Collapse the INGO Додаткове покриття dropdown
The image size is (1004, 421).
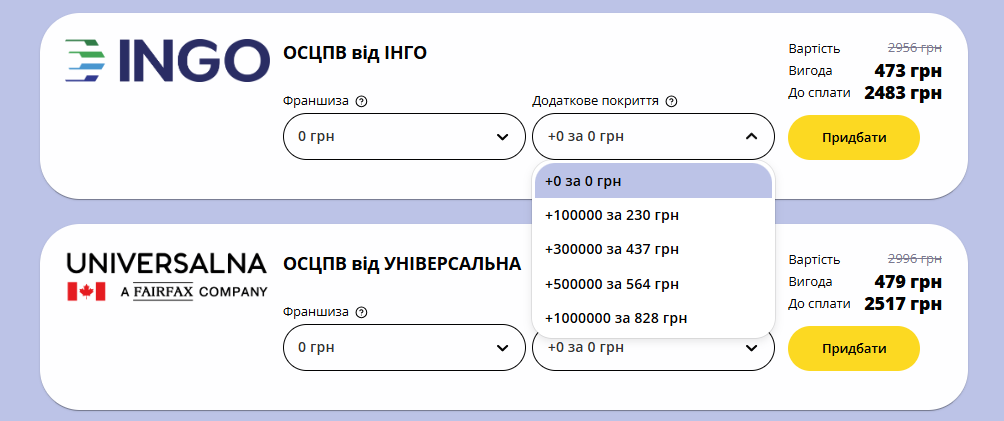[x=653, y=136]
